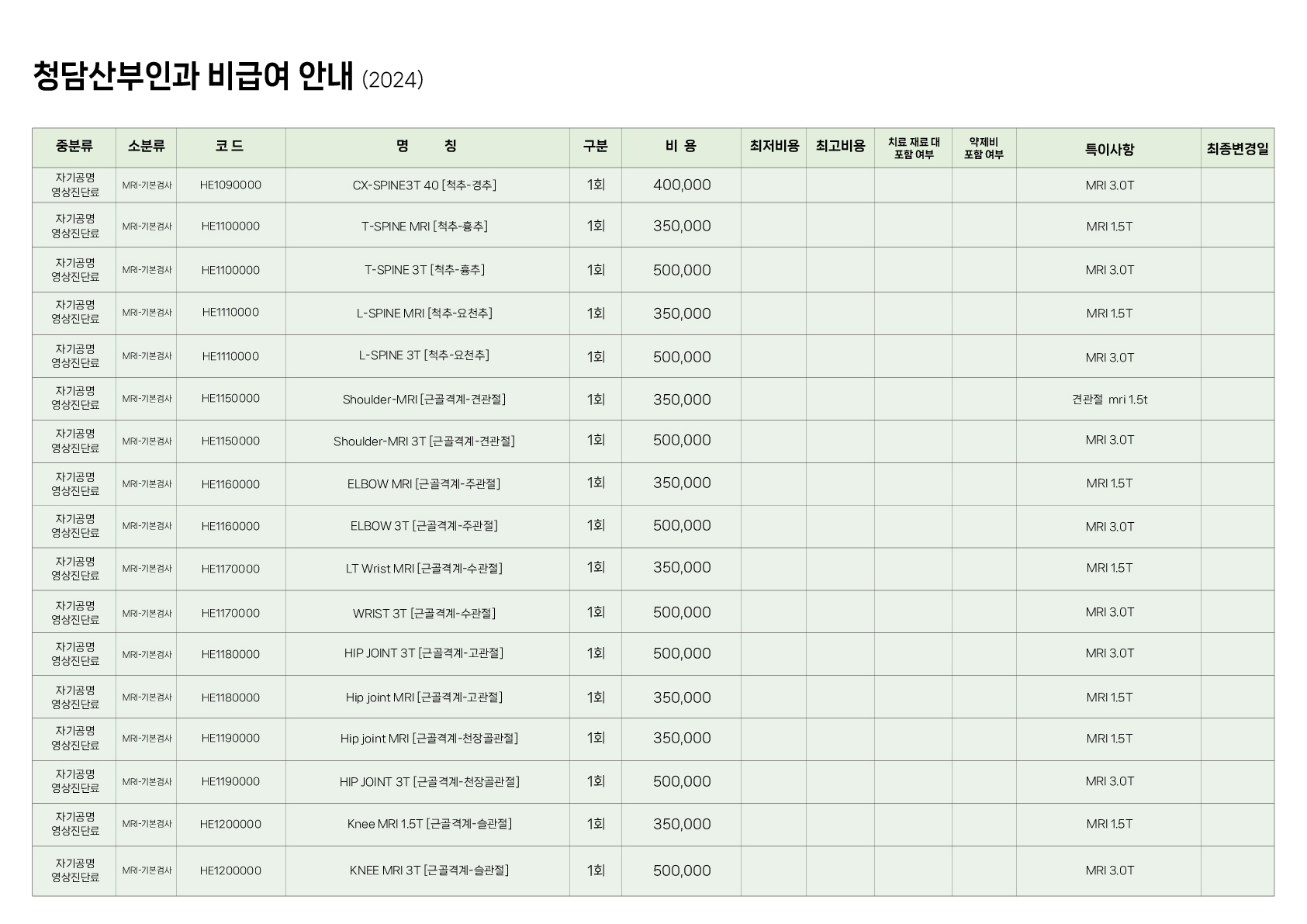Click the 코드 column header
Image resolution: width=1307 pixels, height=924 pixels.
click(230, 147)
